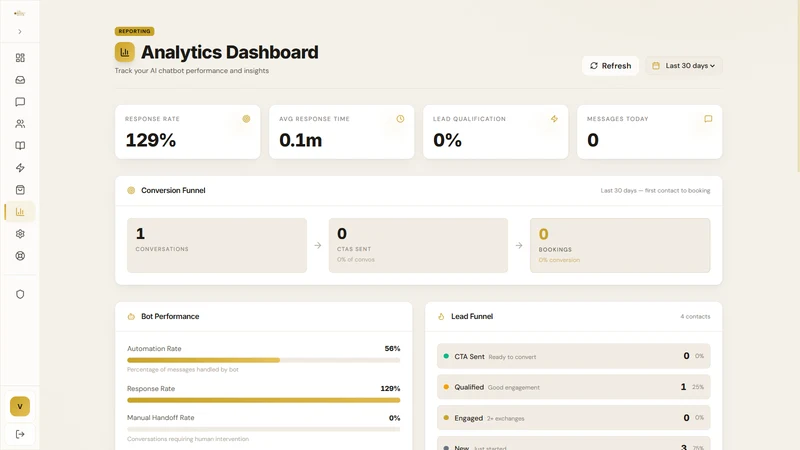Select the CTA Sent lead funnel row
The image size is (800, 450).
coord(573,356)
